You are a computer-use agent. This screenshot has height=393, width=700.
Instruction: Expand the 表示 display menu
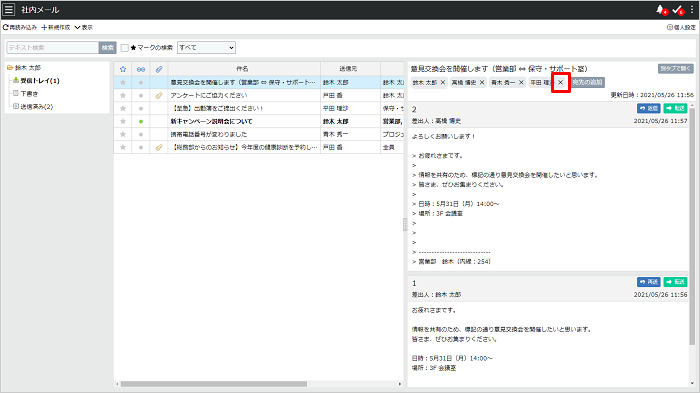tap(83, 27)
